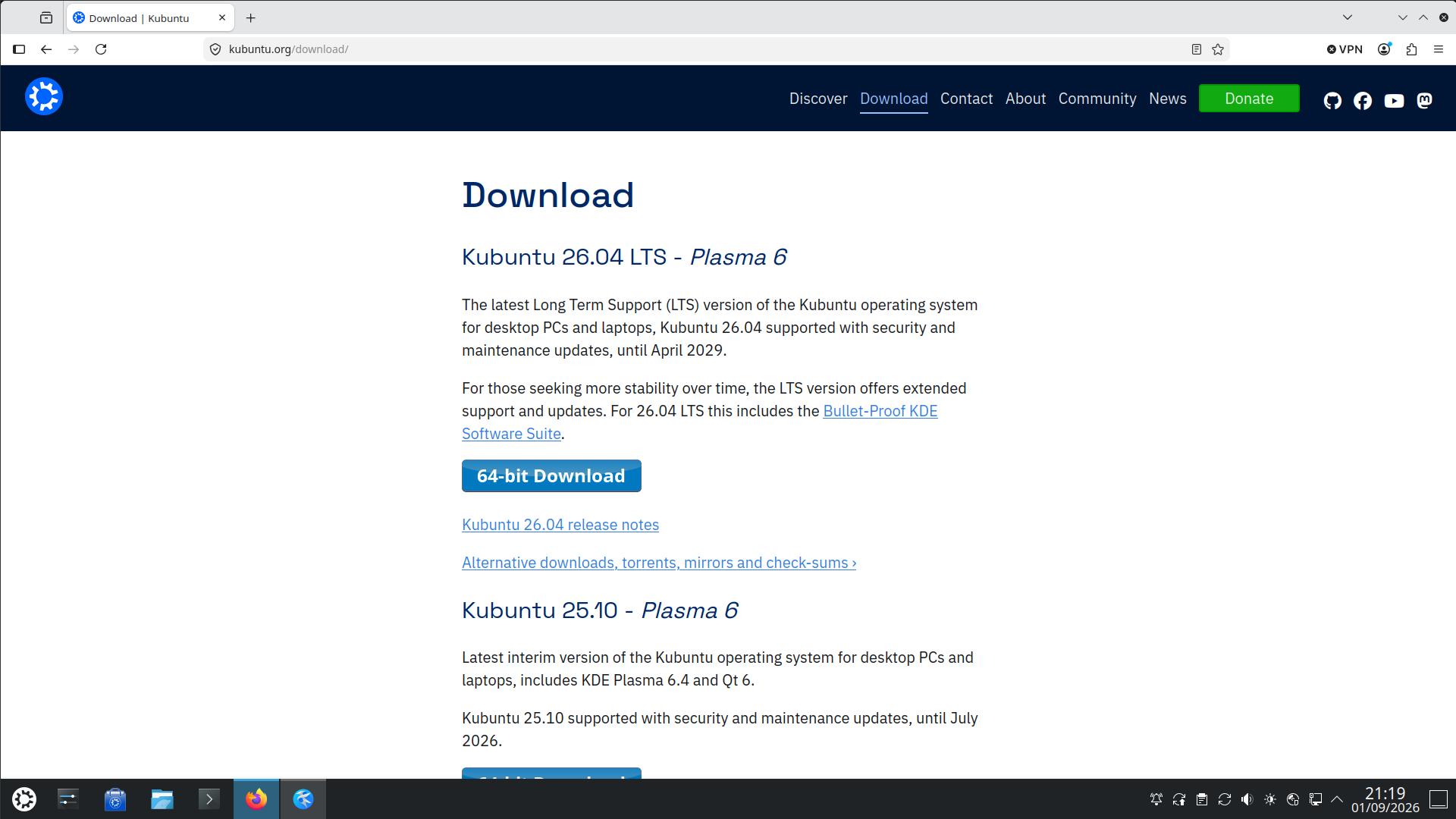Image resolution: width=1456 pixels, height=819 pixels.
Task: Select the Download | Kubuntu tab
Action: [x=150, y=18]
